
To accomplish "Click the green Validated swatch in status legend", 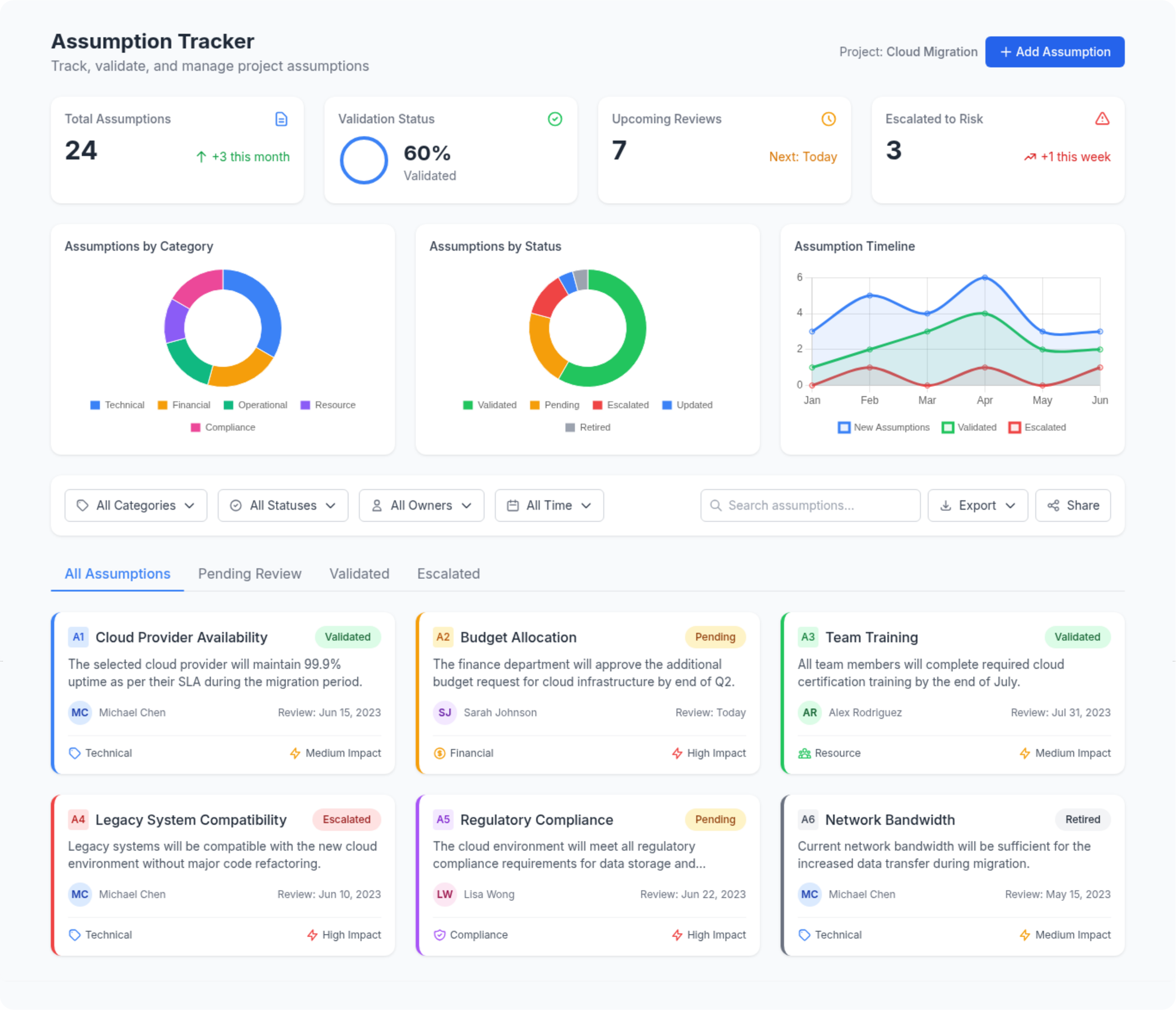I will [x=468, y=405].
